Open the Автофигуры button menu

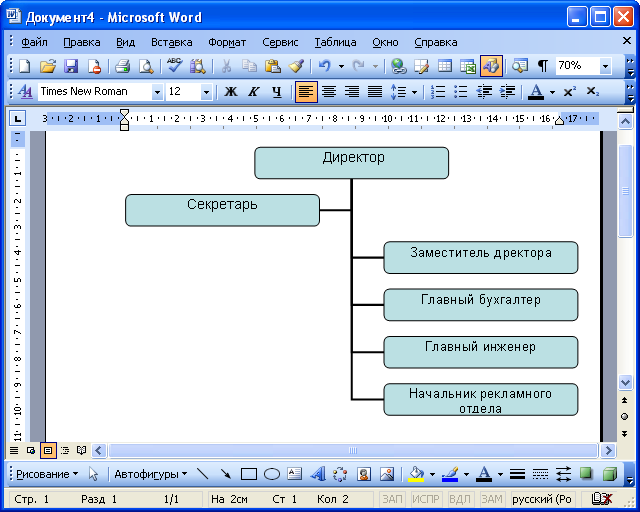[150, 474]
